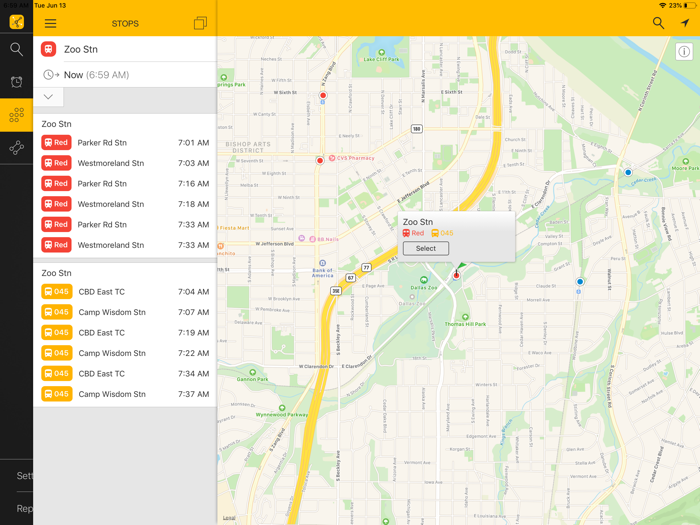Viewport: 700px width, 525px height.
Task: Tap red stop marker near CVS Pharmacy
Action: pyautogui.click(x=320, y=160)
